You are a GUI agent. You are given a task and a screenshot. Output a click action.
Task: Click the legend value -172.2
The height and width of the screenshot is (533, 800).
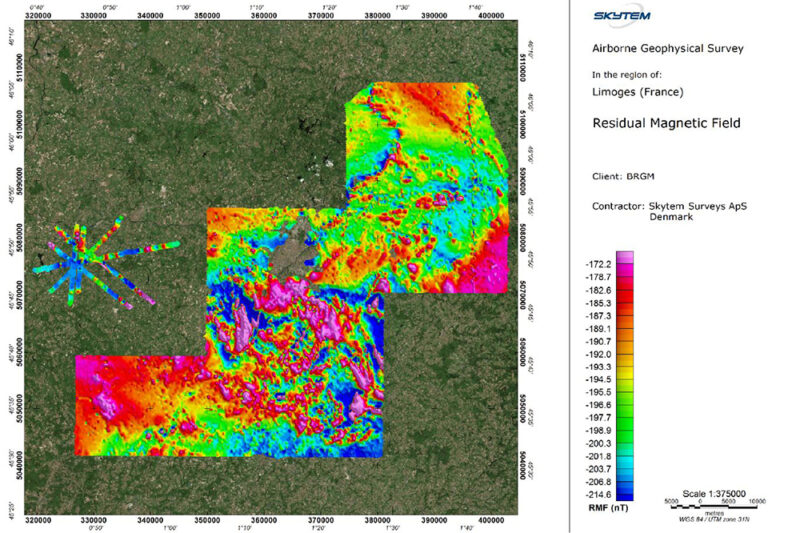[x=598, y=264]
